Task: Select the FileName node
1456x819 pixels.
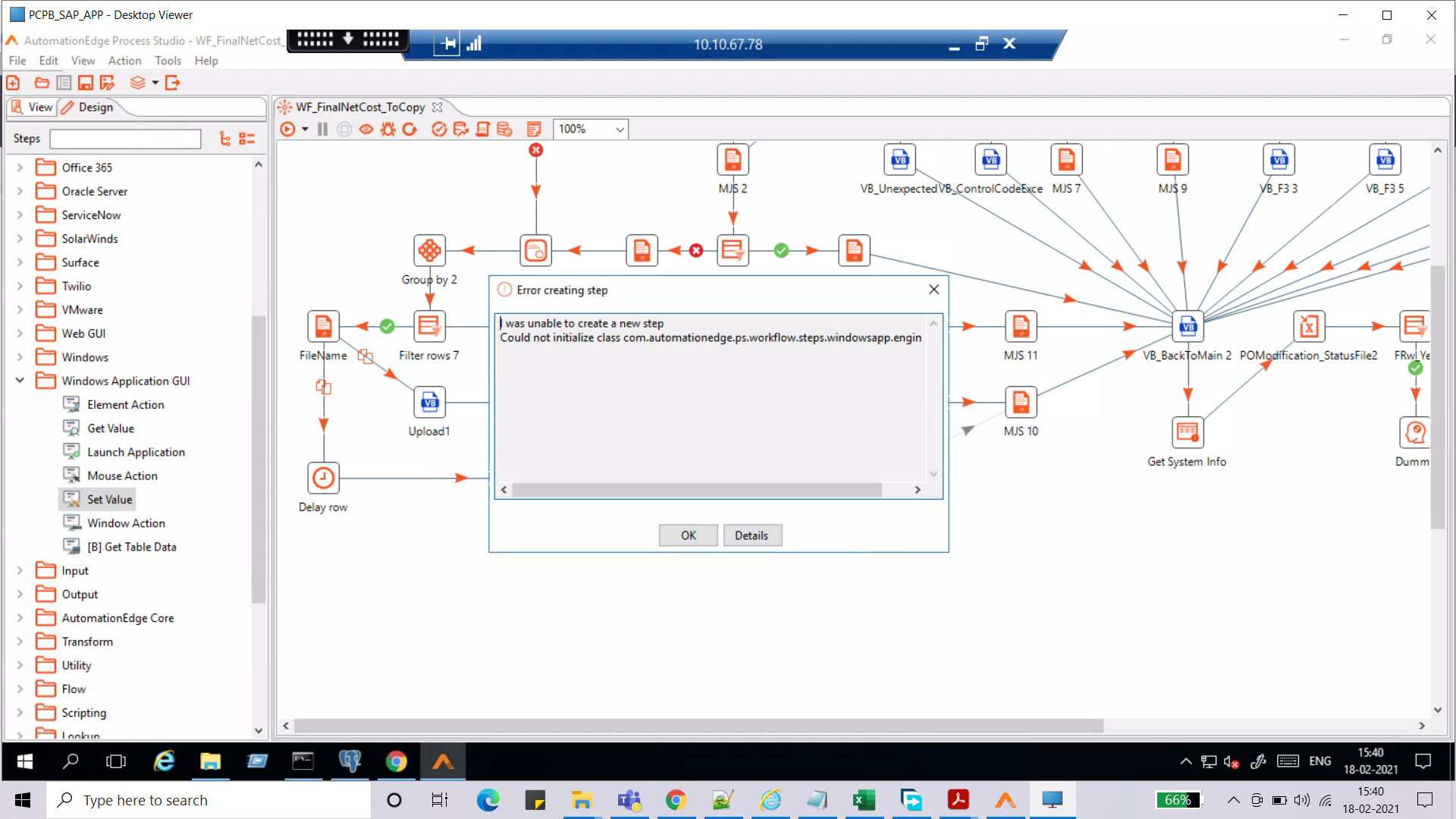Action: coord(323,326)
